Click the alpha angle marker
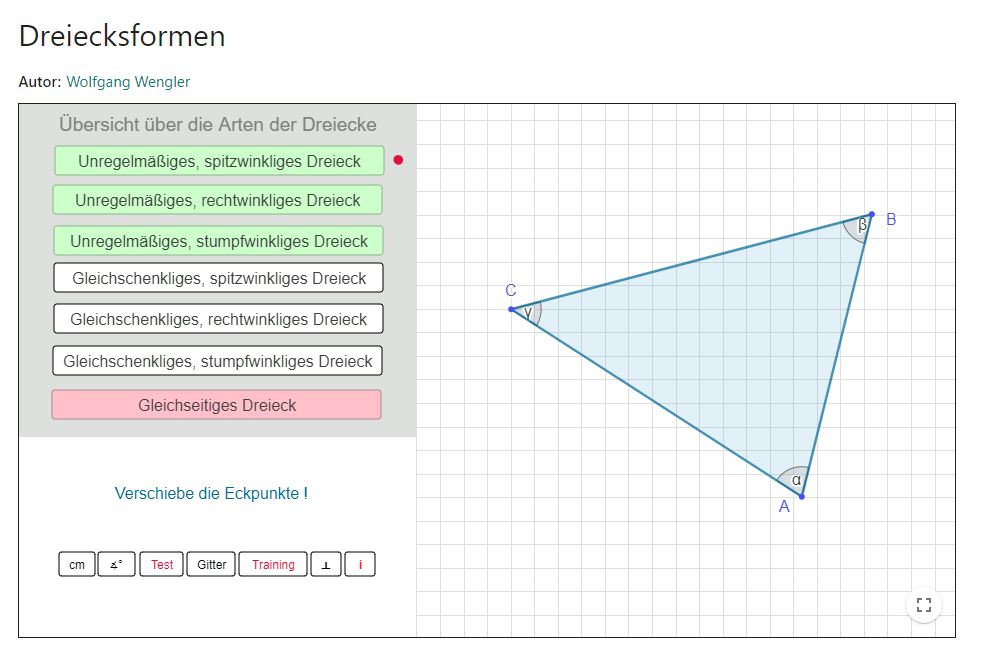Screen dimensions: 985x654 pos(795,480)
